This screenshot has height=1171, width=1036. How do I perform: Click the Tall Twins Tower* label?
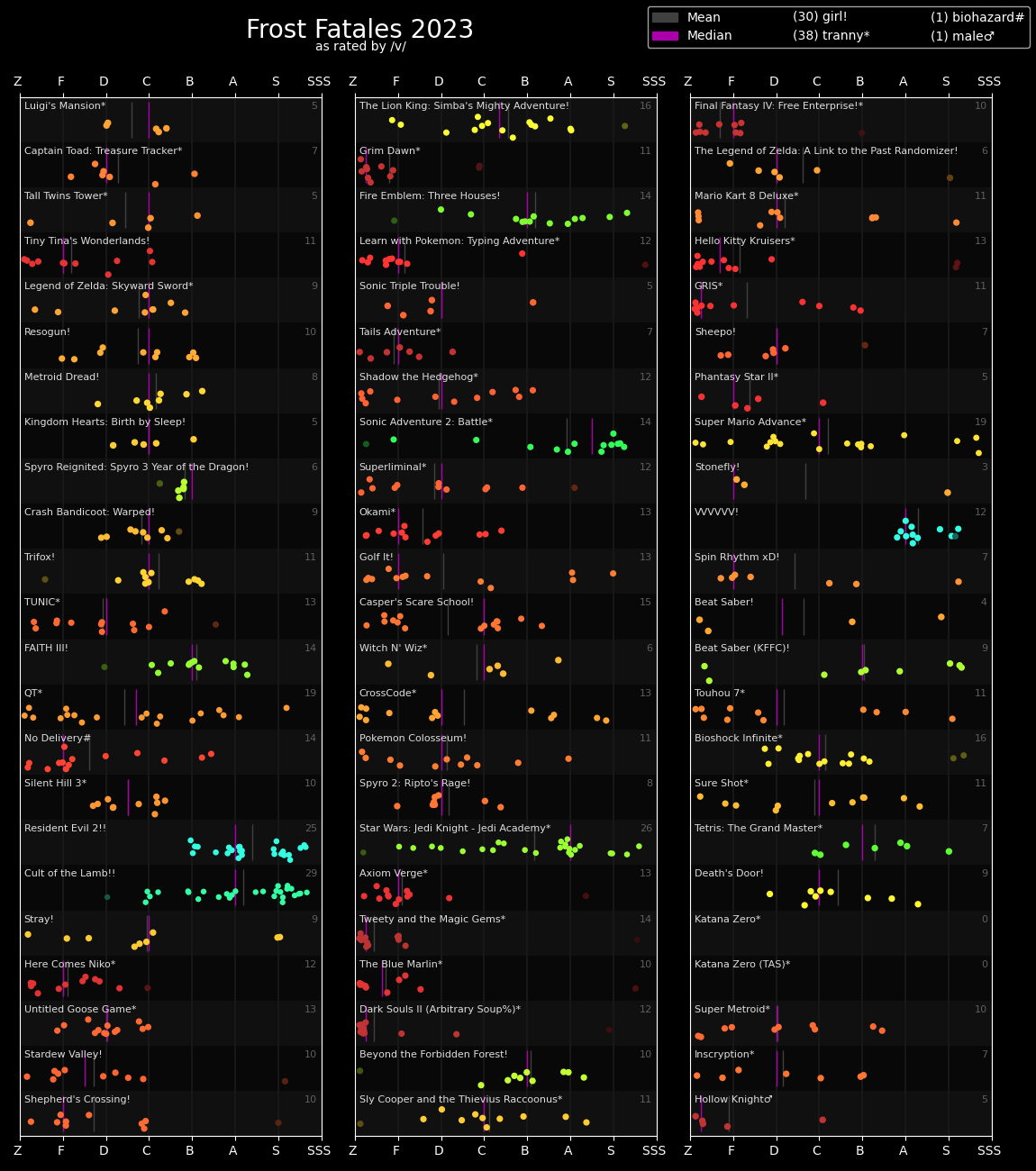[x=66, y=196]
